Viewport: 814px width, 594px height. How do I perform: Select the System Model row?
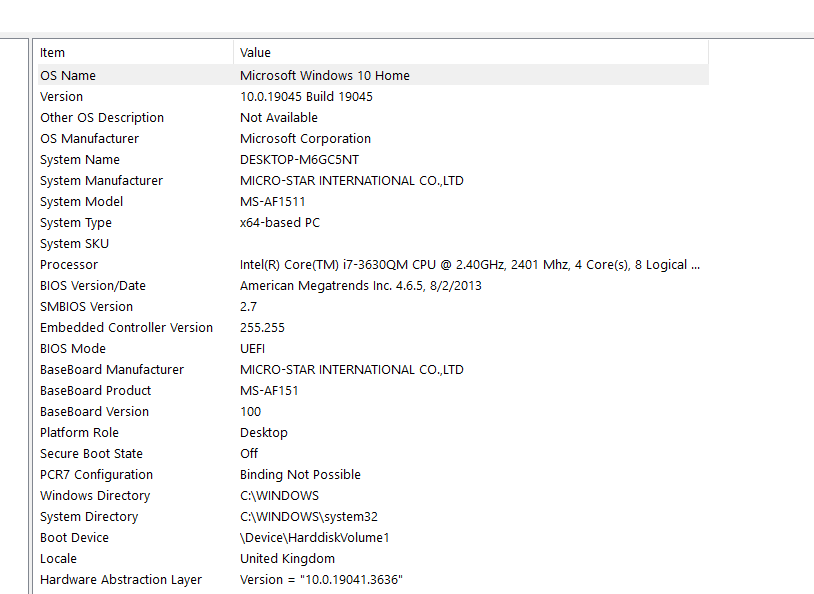pos(373,201)
